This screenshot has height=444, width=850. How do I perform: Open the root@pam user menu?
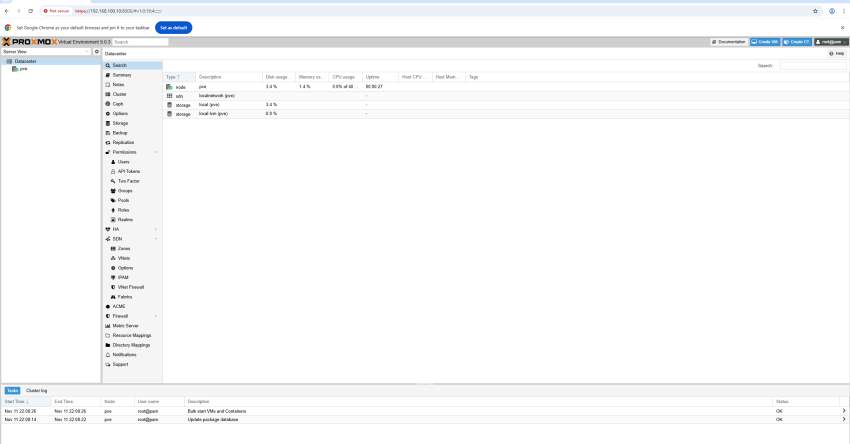(x=831, y=42)
